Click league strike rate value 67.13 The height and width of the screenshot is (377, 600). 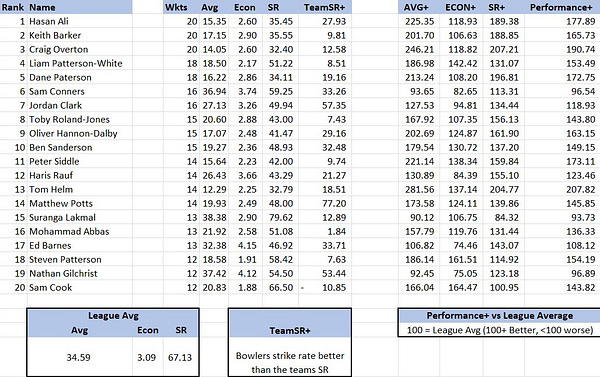point(180,357)
